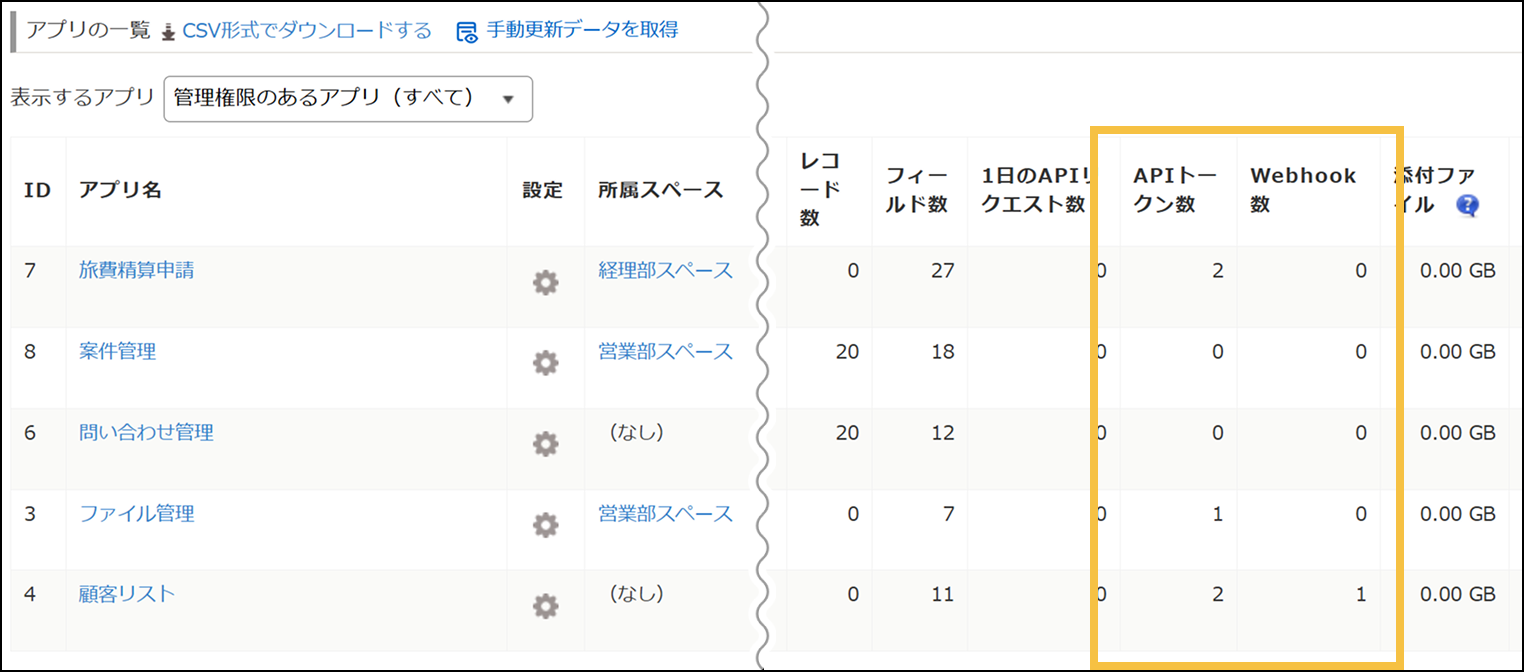Open the 表示するアプリ dropdown

pyautogui.click(x=347, y=99)
